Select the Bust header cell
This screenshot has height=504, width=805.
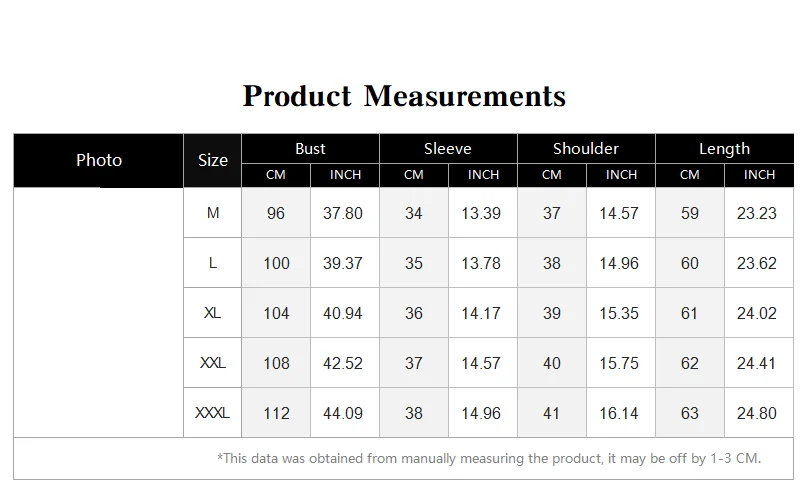coord(310,149)
